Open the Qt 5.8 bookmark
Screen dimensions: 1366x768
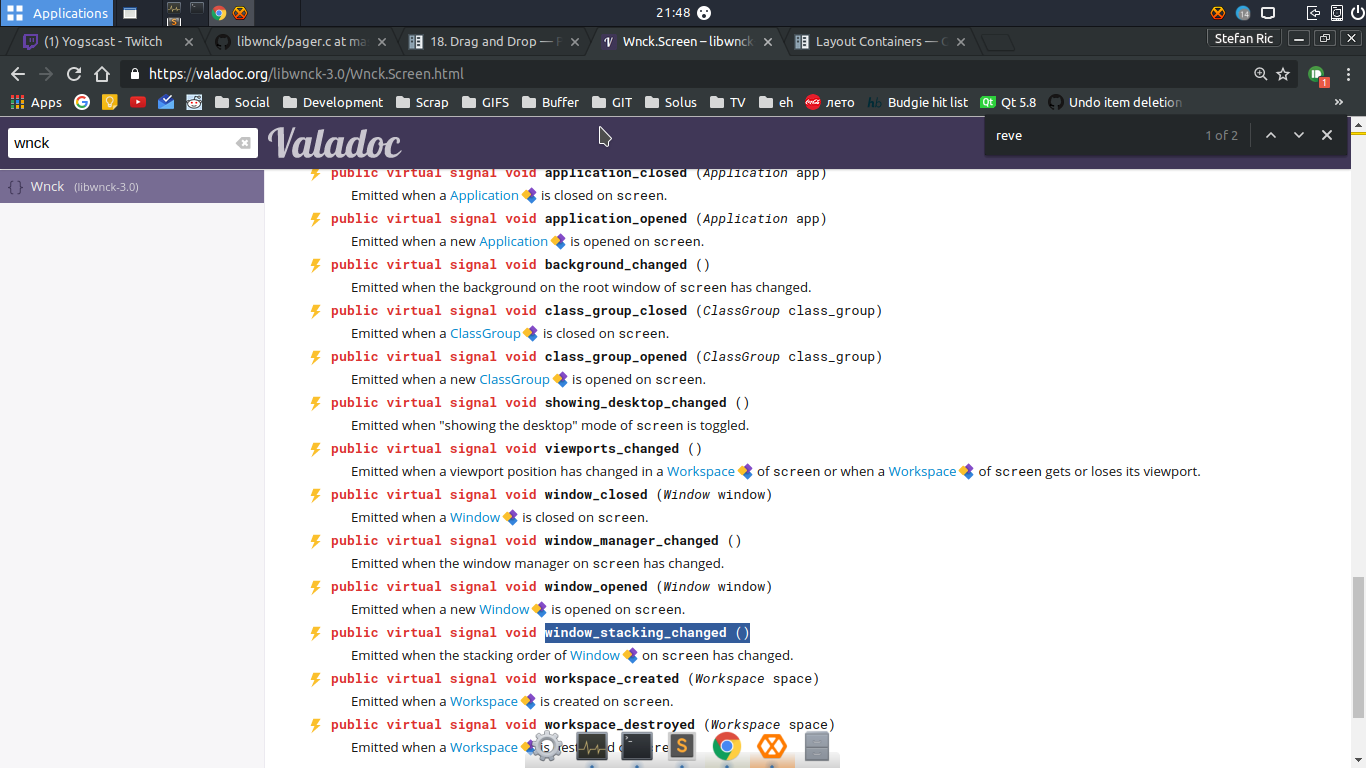click(x=1008, y=102)
